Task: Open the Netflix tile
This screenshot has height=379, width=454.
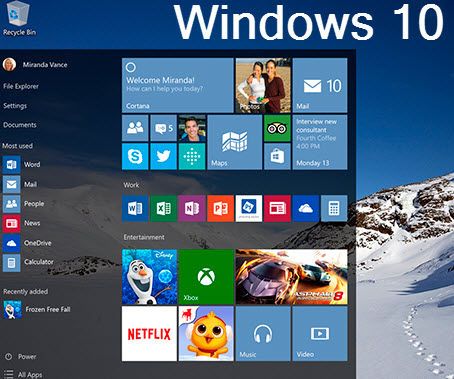Action: tap(149, 334)
